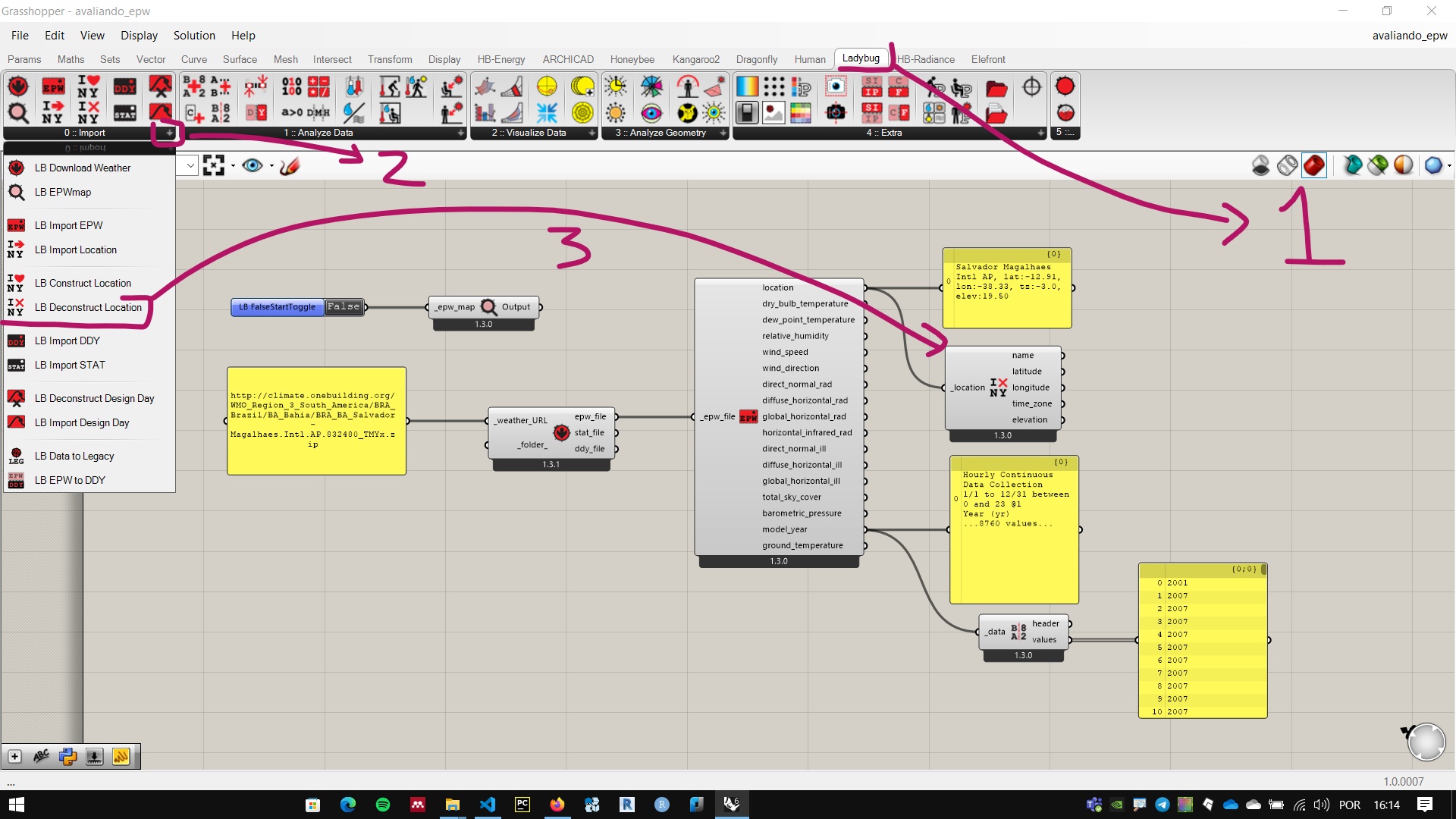The image size is (1456, 819).
Task: Select LB Download Weather from the dropdown list
Action: (89, 168)
